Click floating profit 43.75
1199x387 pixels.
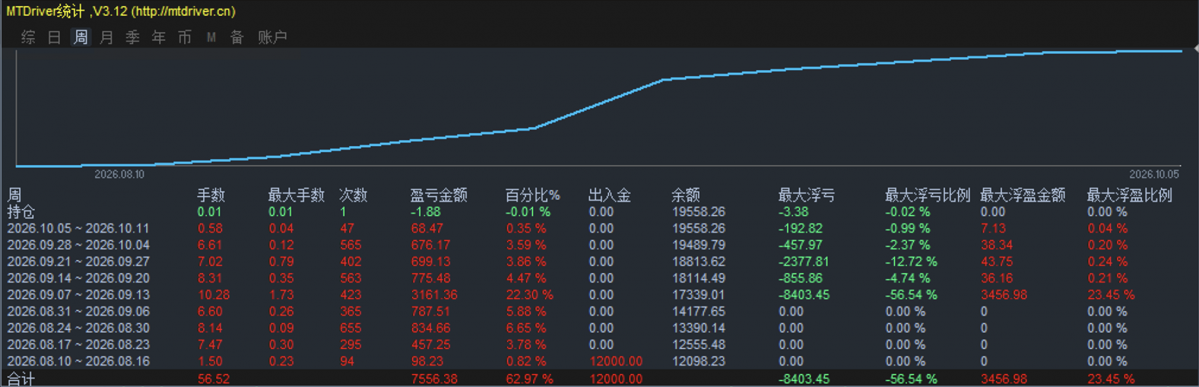tap(996, 261)
